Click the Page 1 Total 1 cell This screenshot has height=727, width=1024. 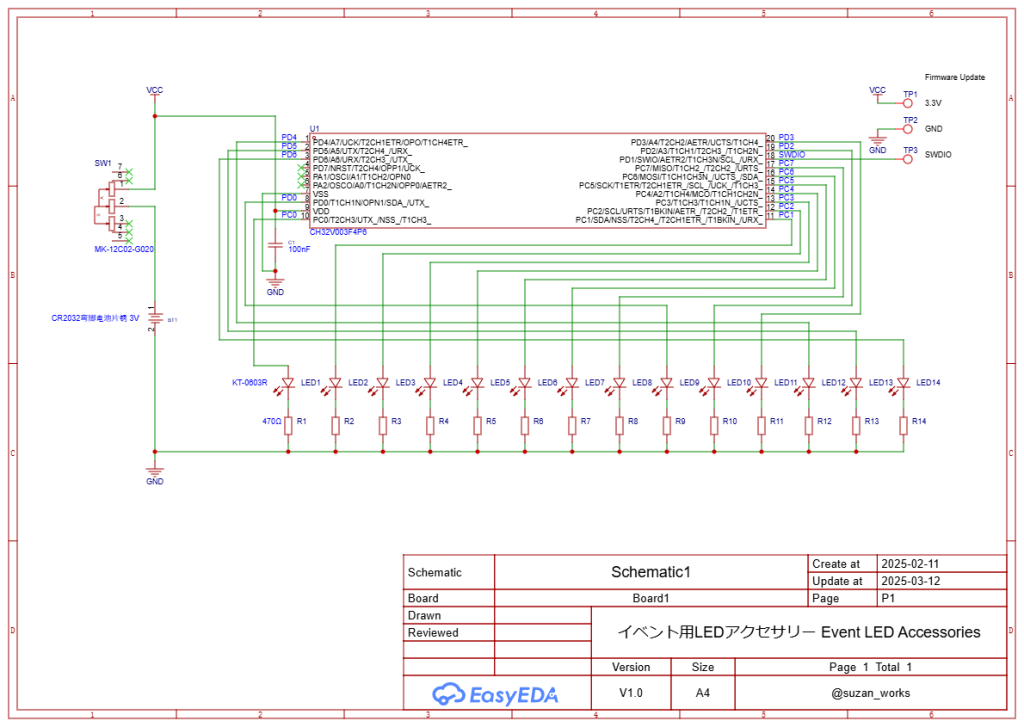click(871, 667)
